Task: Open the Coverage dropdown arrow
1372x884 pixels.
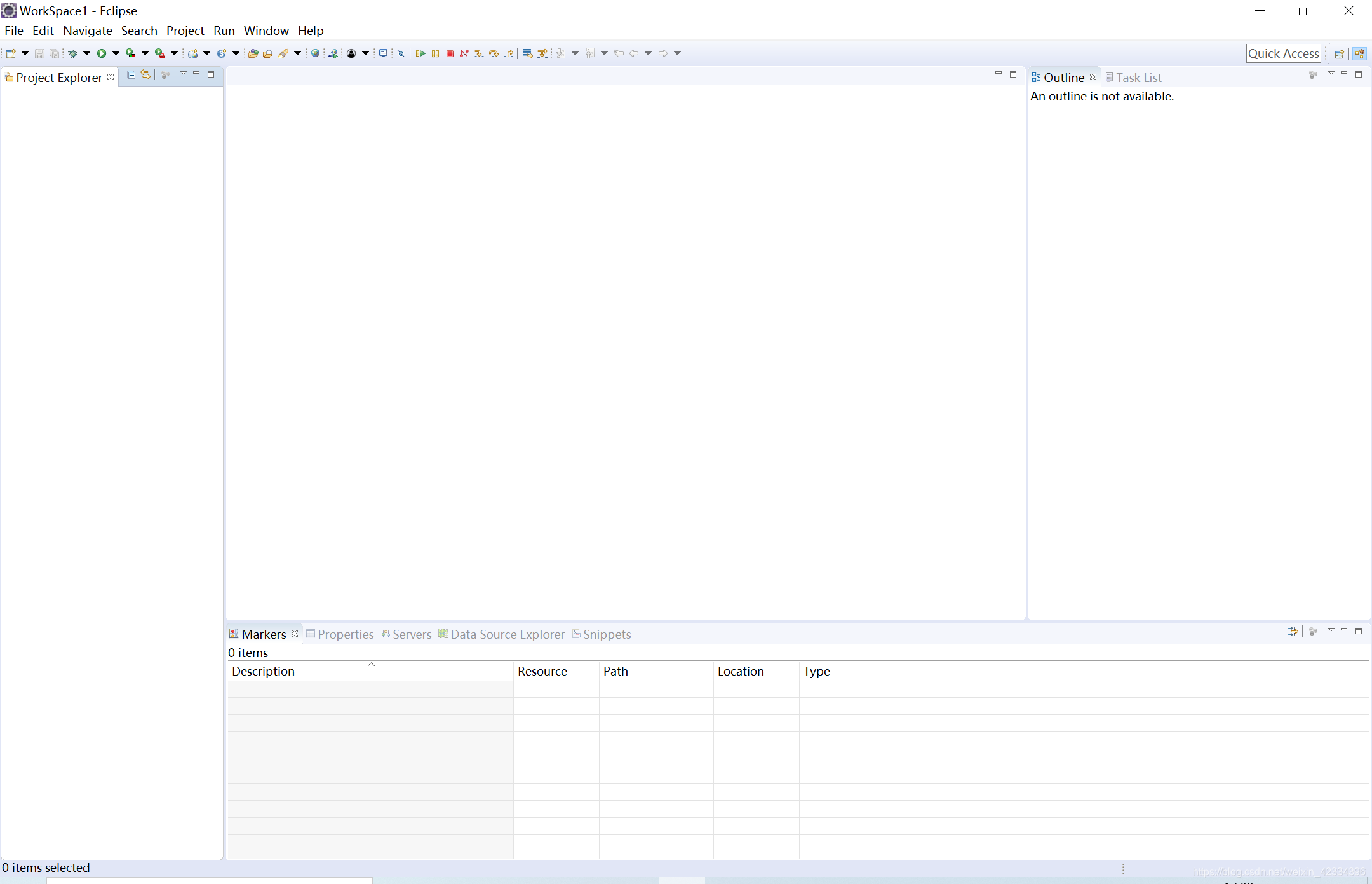Action: point(145,53)
